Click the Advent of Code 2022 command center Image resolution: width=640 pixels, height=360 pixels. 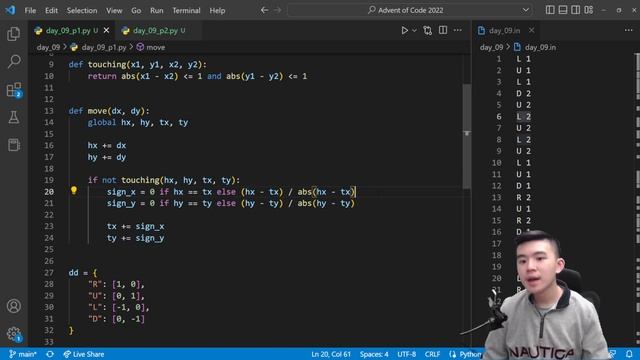410,10
